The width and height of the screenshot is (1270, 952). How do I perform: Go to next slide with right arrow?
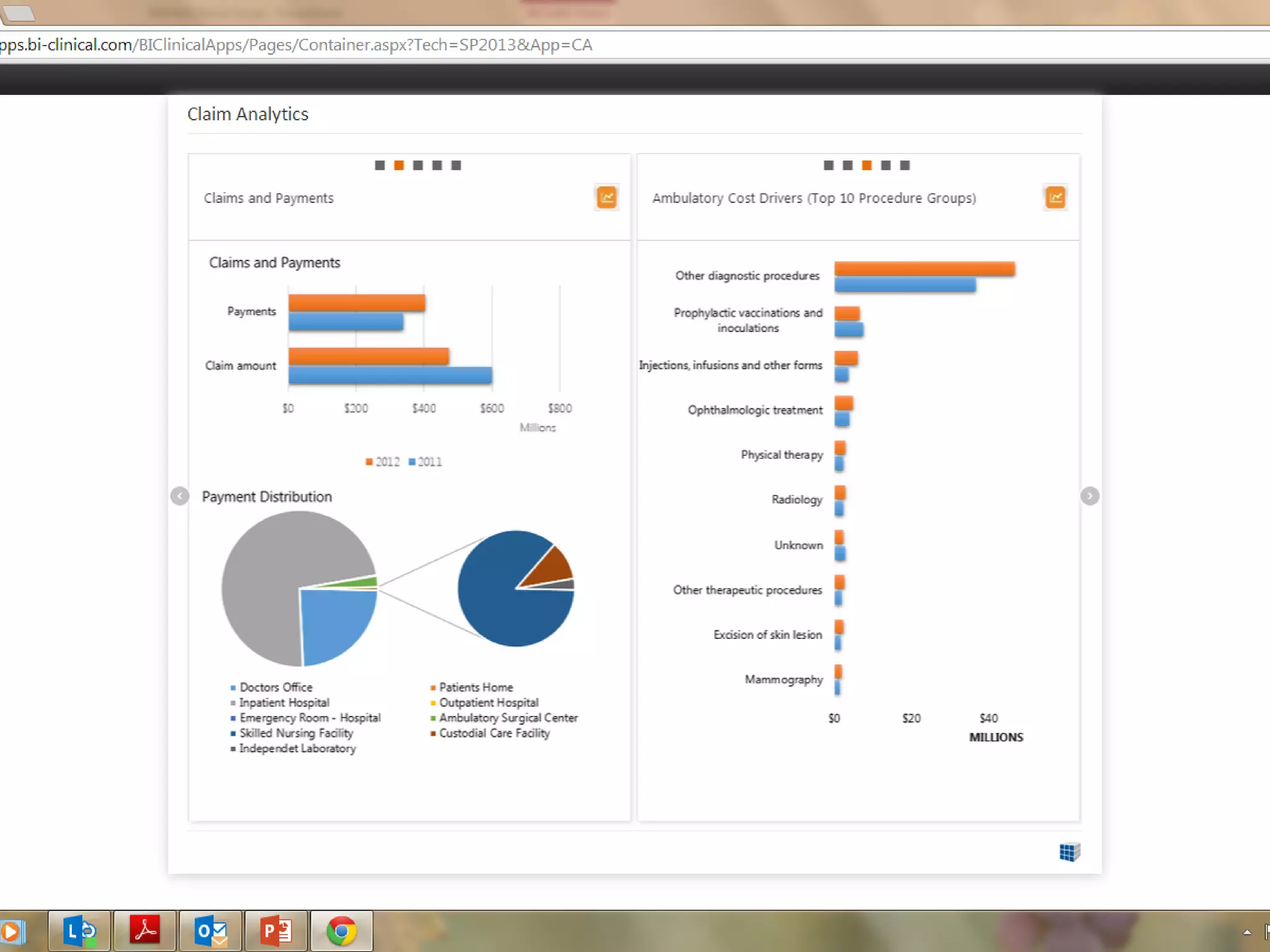click(1090, 496)
